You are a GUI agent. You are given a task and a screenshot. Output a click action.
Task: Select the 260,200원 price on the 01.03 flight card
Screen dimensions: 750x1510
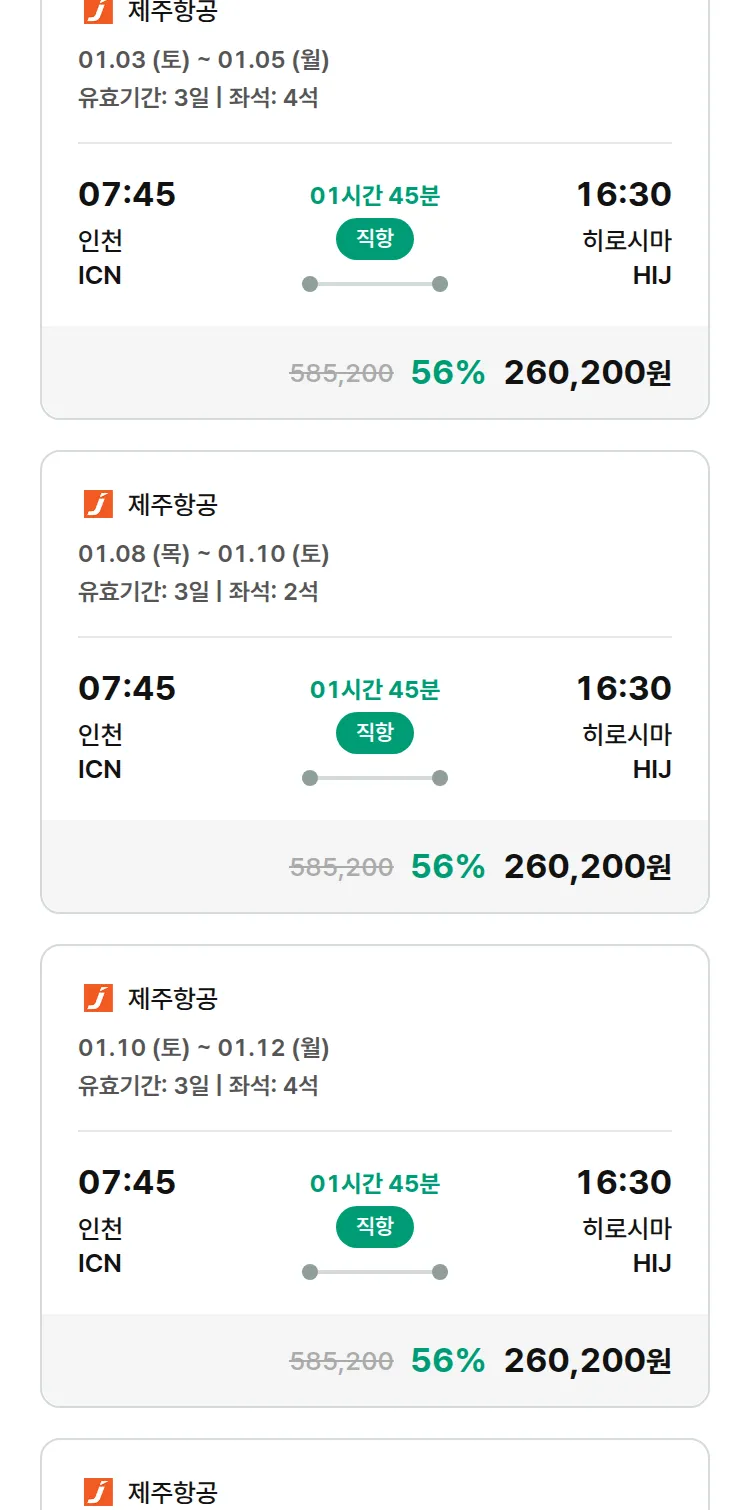click(587, 373)
